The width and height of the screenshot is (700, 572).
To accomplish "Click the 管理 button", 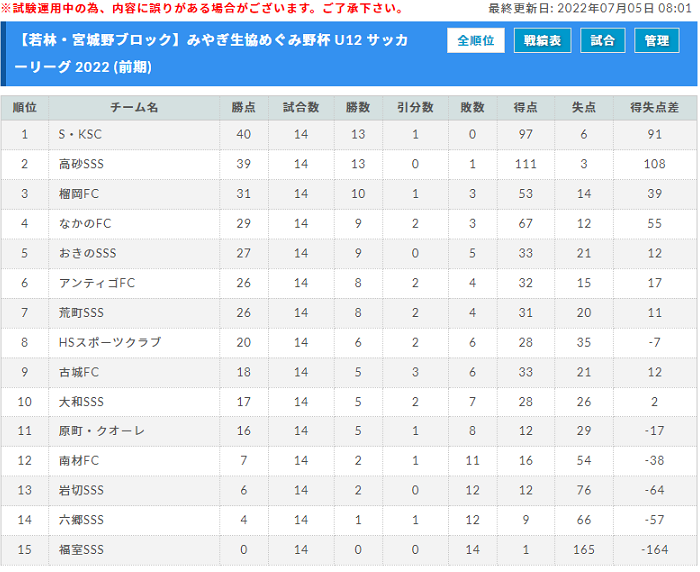I will [x=657, y=41].
